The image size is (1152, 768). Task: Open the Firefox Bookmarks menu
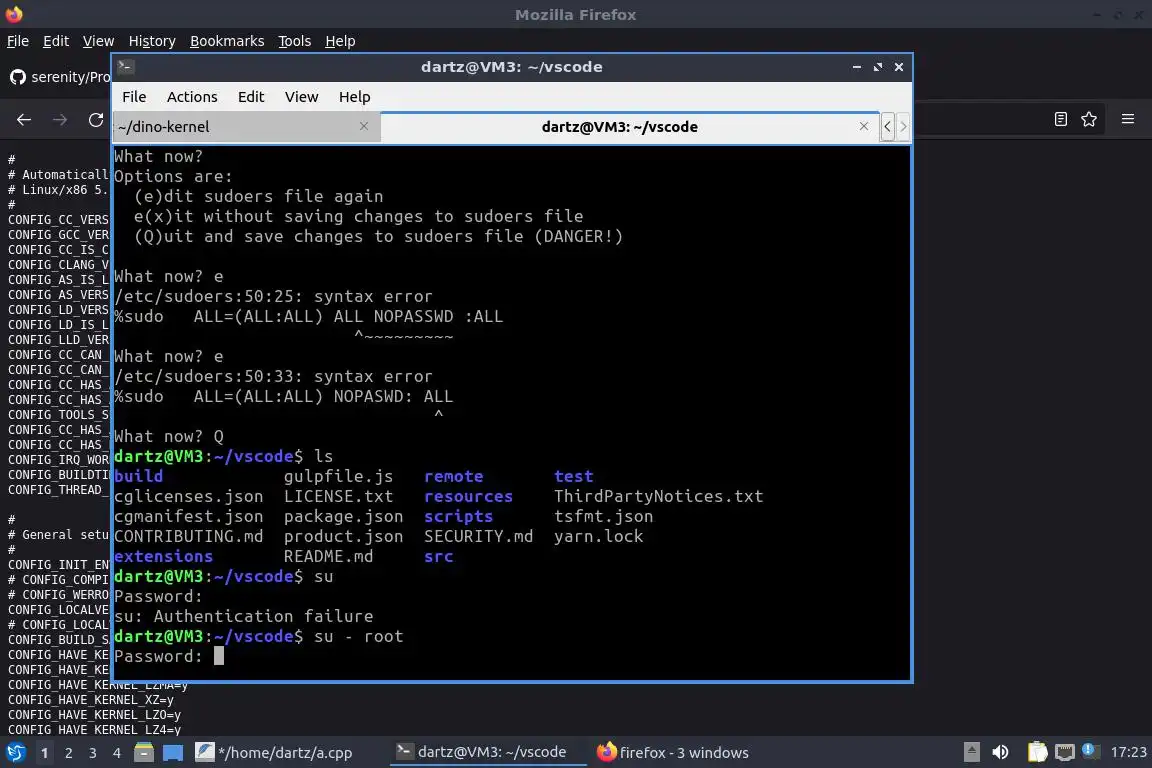pos(227,41)
